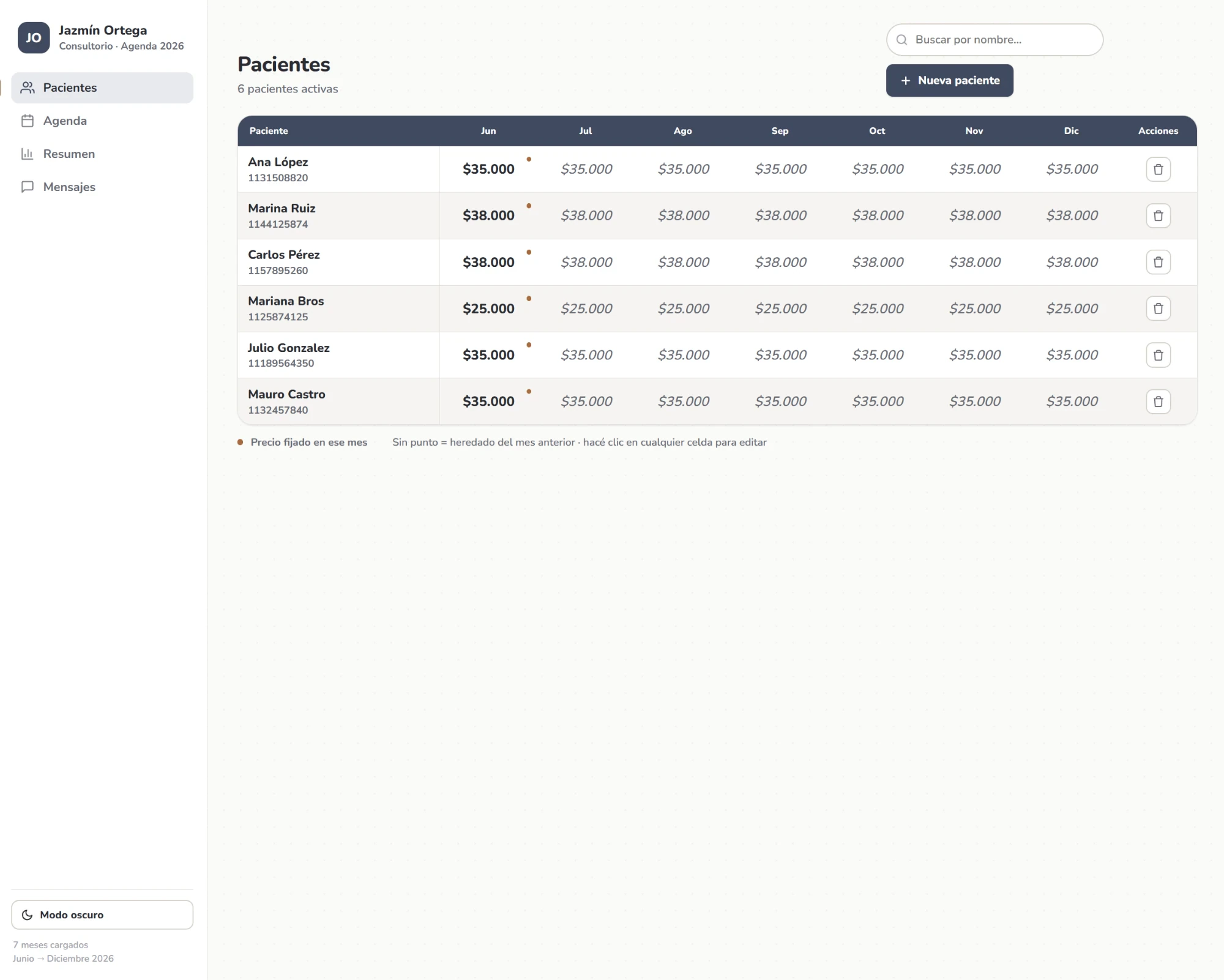1224x980 pixels.
Task: Click Julio Gonzalez's Oct price cell
Action: pyautogui.click(x=878, y=355)
